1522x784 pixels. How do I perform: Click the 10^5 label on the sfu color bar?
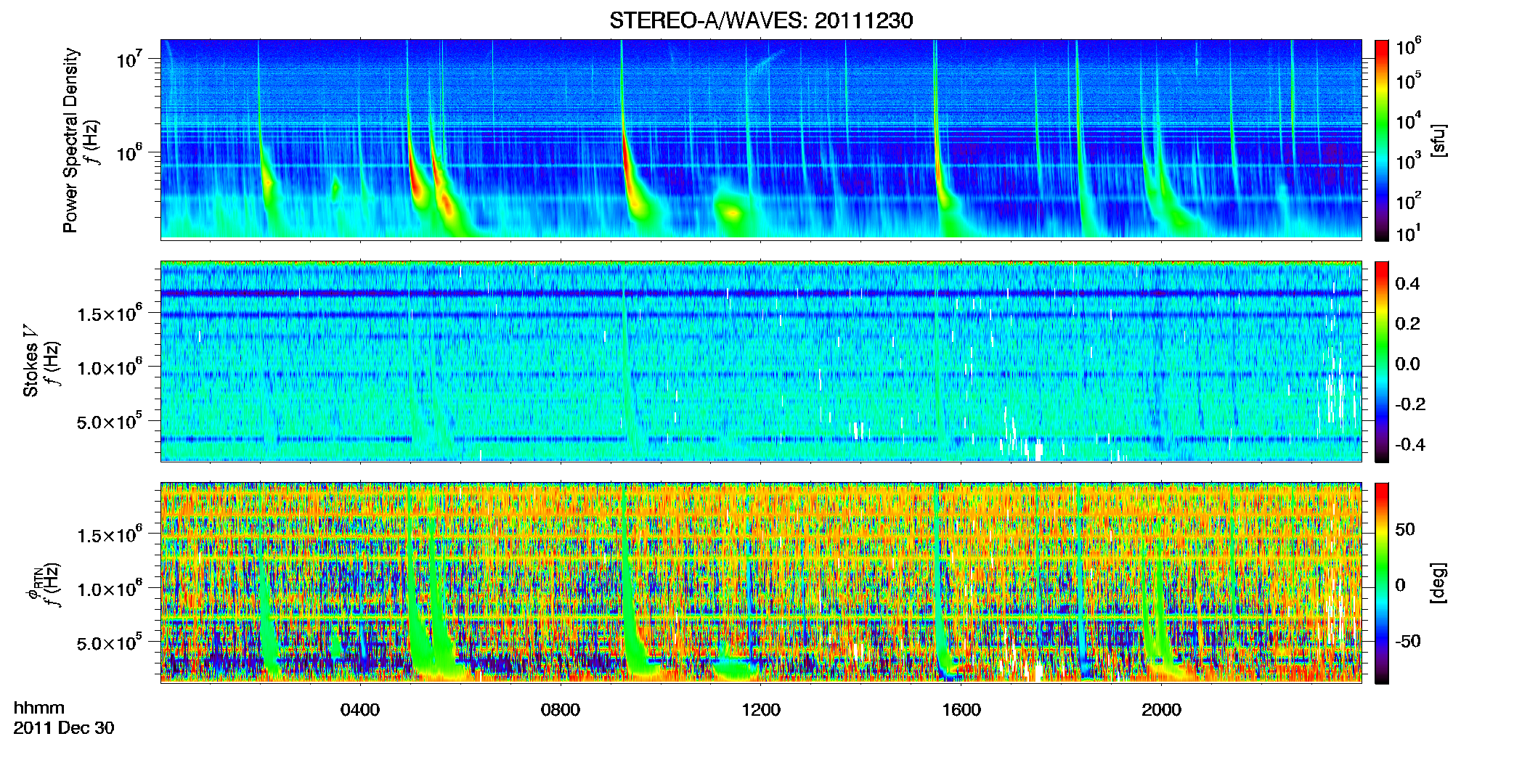pyautogui.click(x=1409, y=80)
